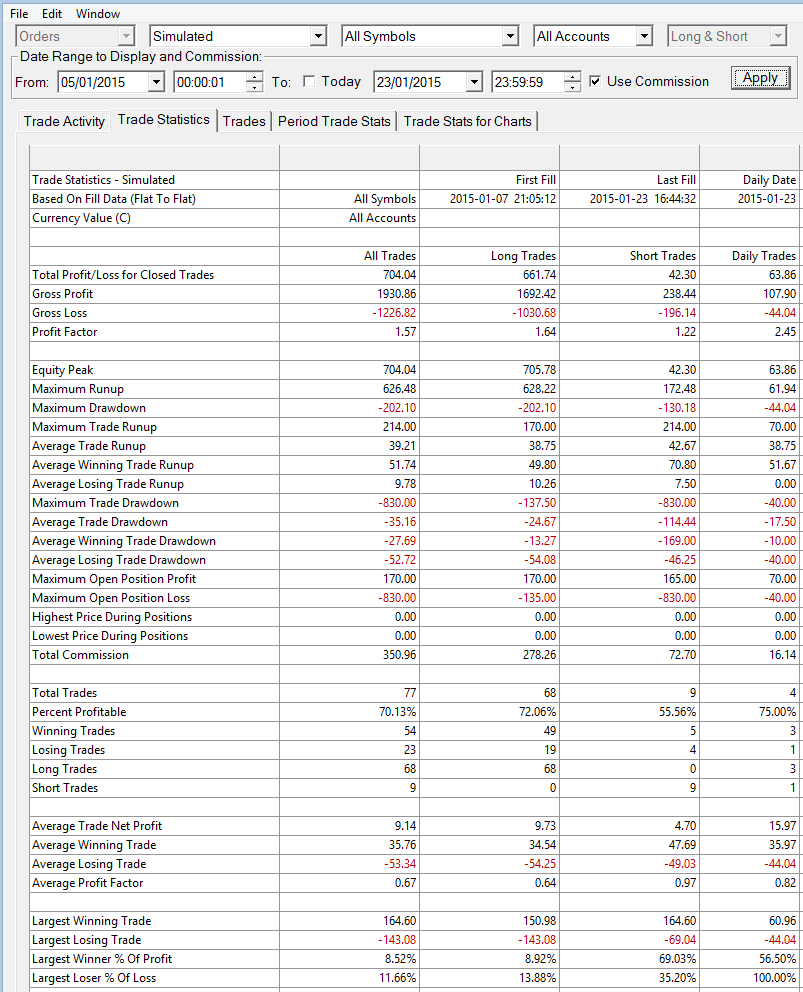Image resolution: width=803 pixels, height=992 pixels.
Task: Click the Average Trade Net Profit label
Action: click(x=97, y=825)
